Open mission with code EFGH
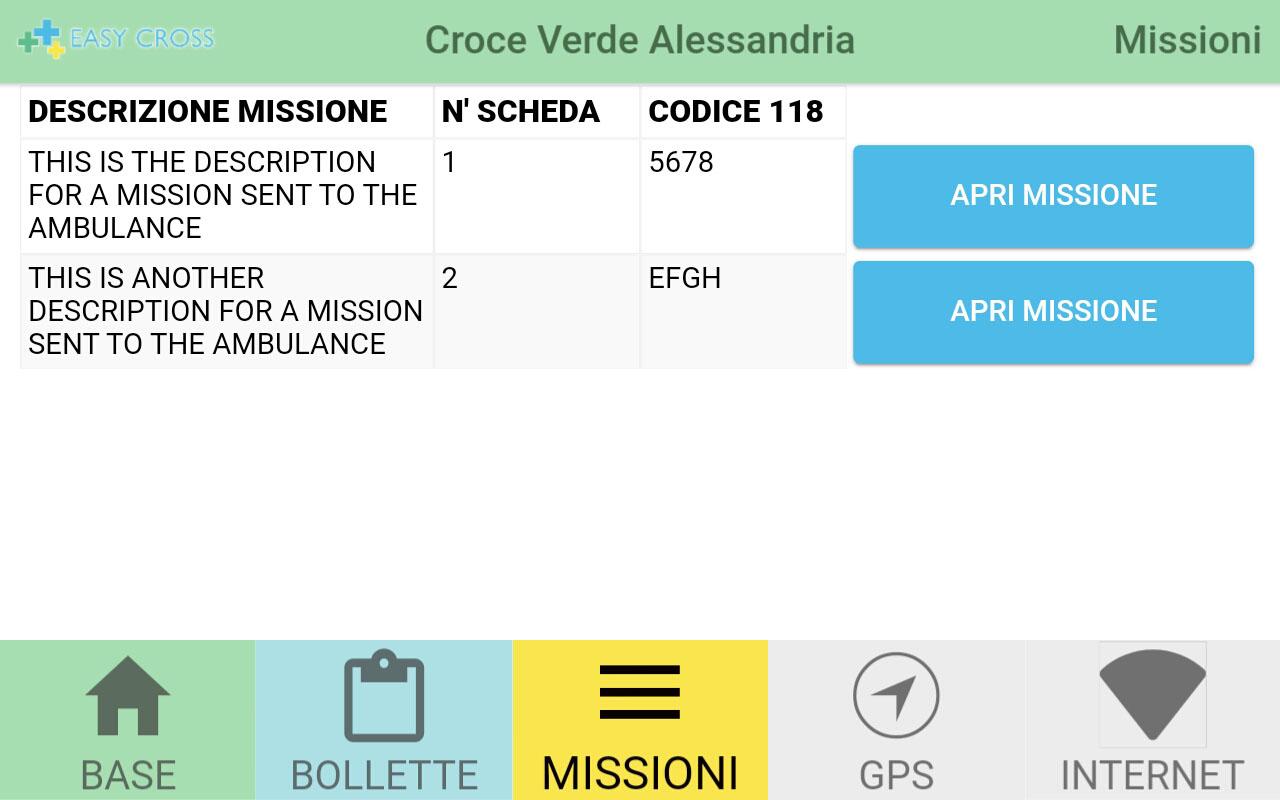Image resolution: width=1280 pixels, height=800 pixels. coord(1053,312)
